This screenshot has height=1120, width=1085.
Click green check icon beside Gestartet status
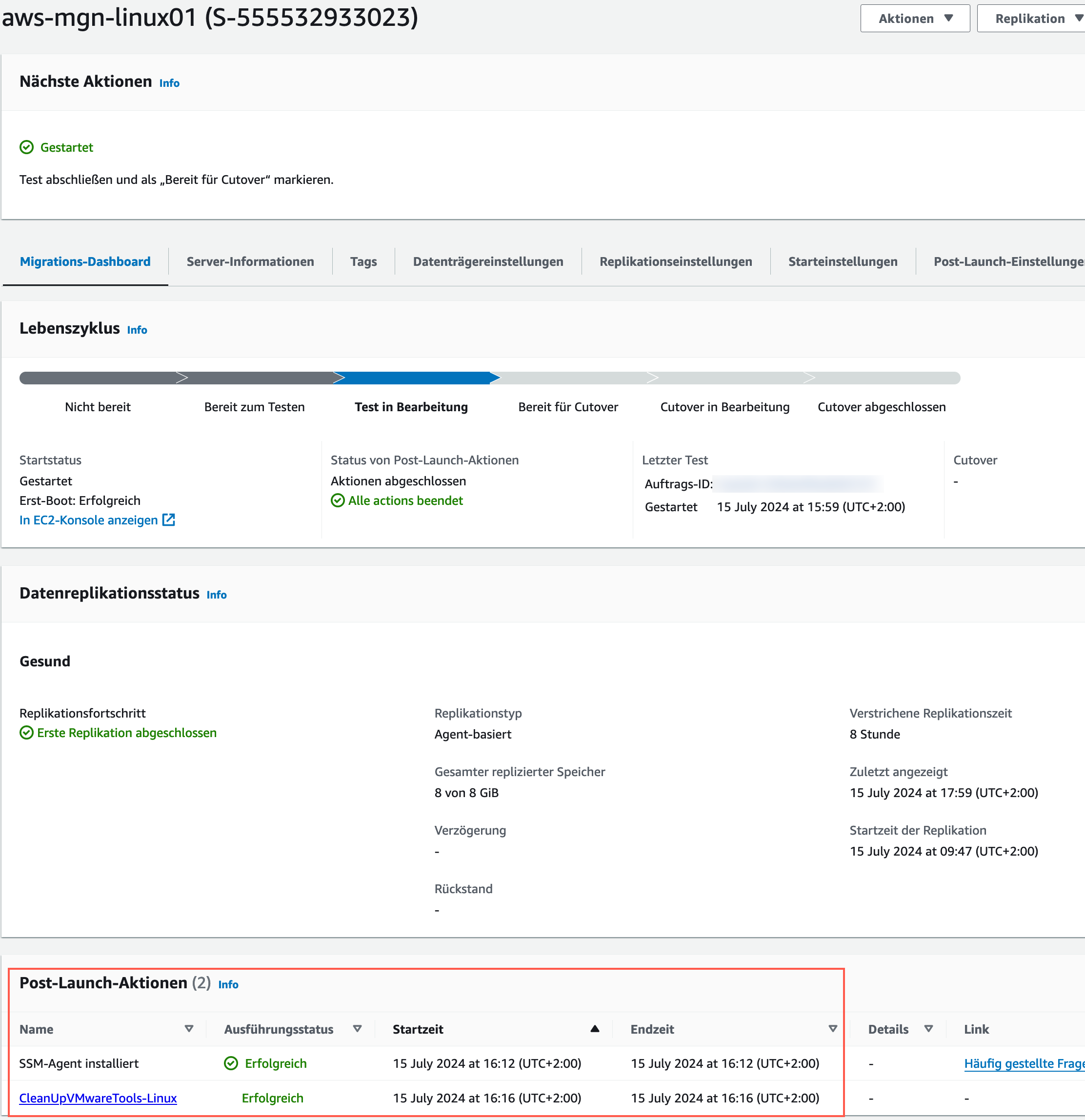(27, 147)
